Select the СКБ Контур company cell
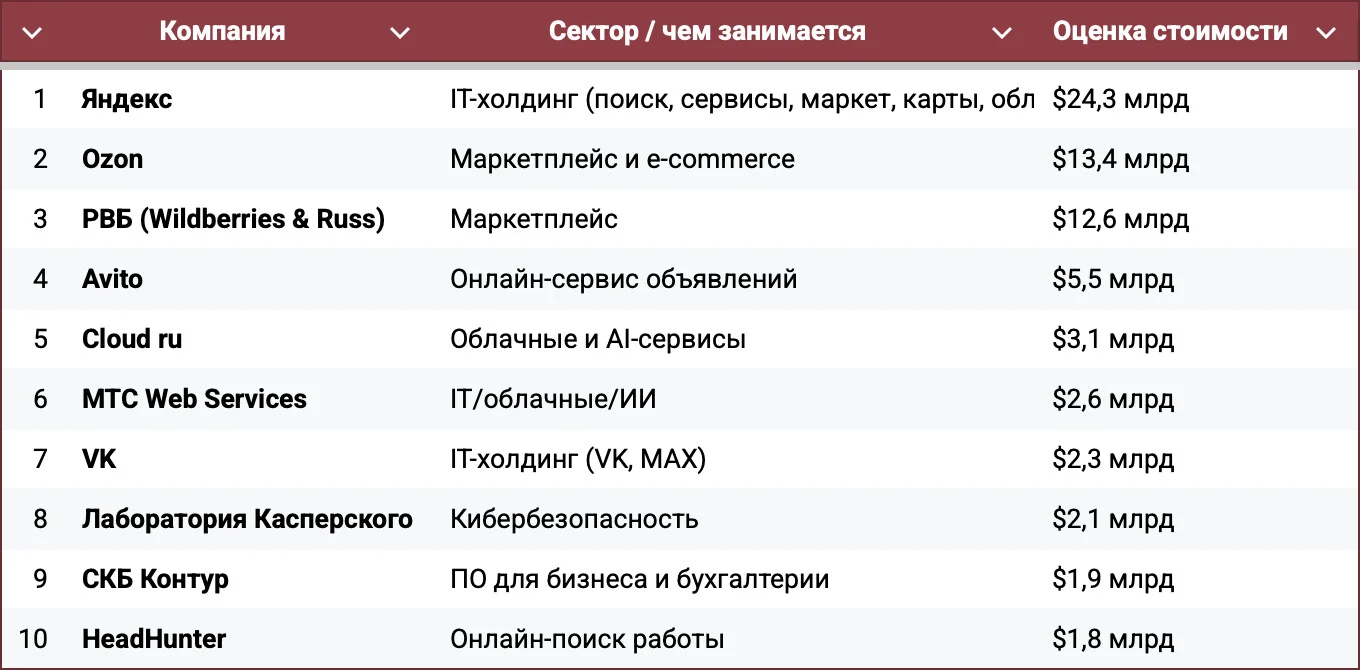 [155, 579]
